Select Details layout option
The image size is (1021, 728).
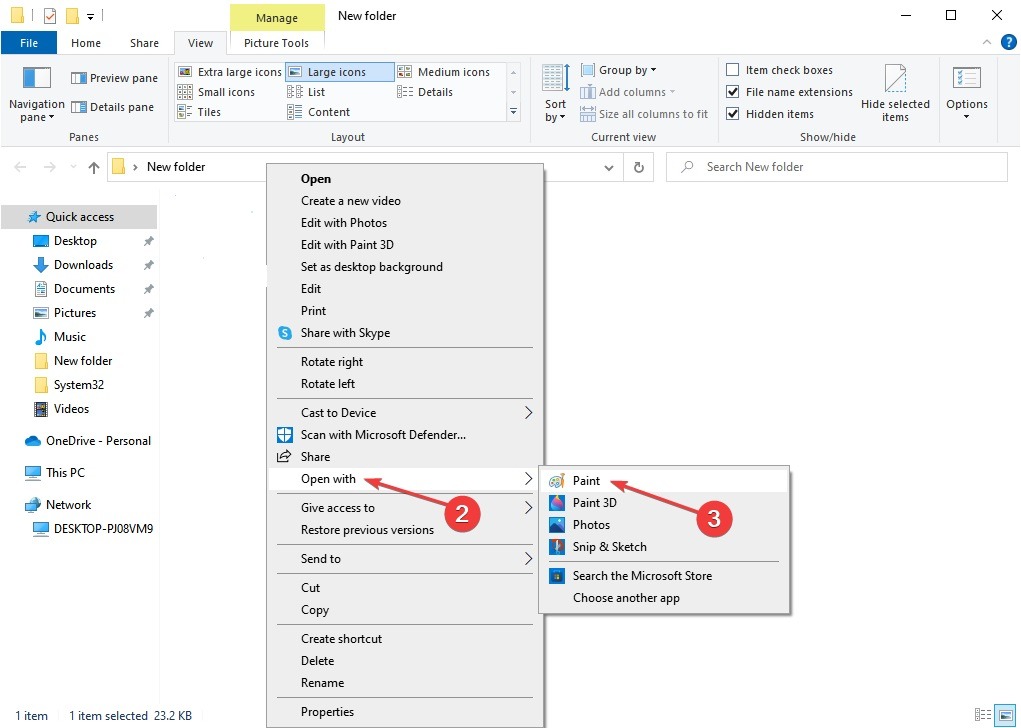425,92
